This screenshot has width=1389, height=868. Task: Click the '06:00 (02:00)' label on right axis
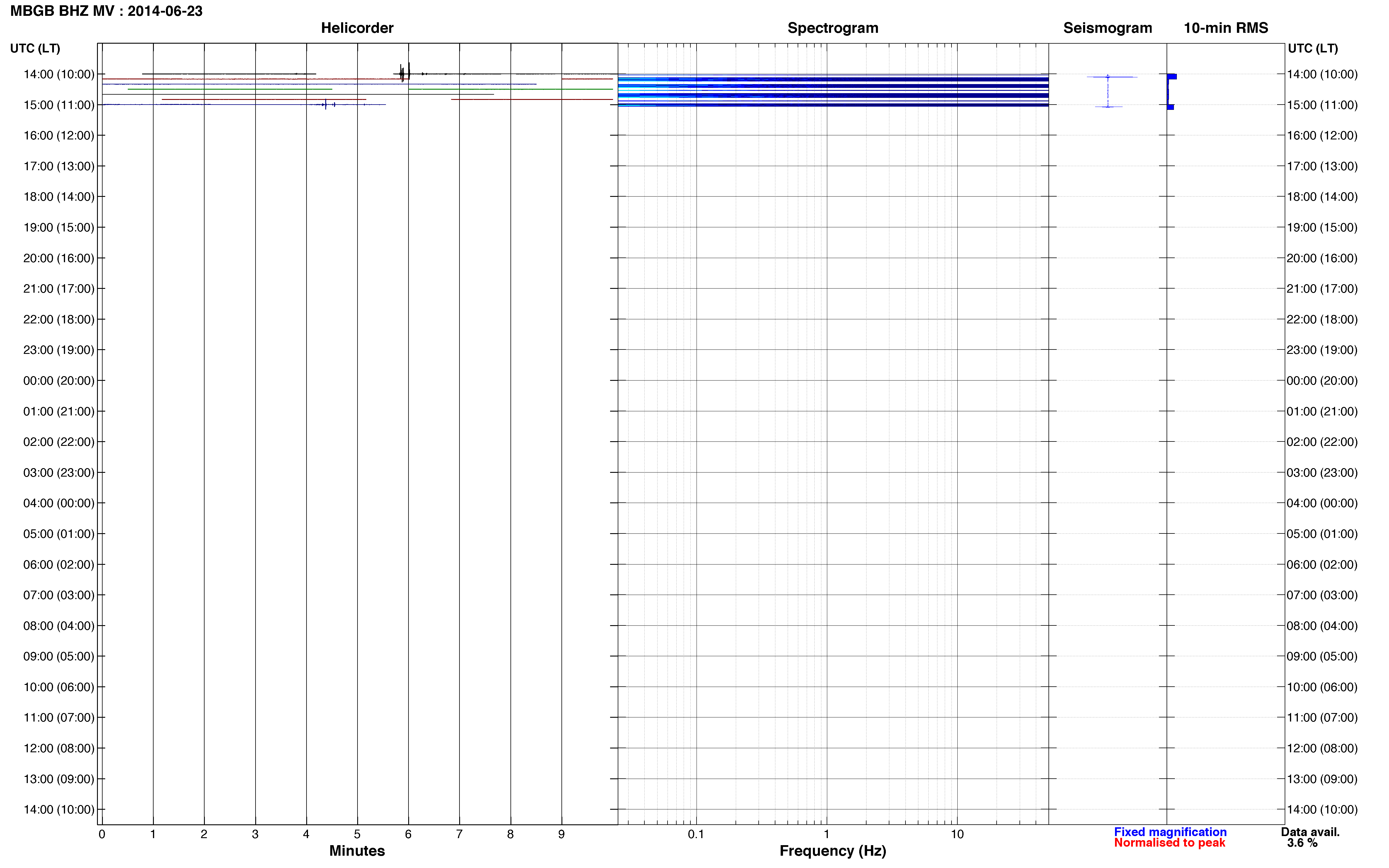(x=1322, y=565)
